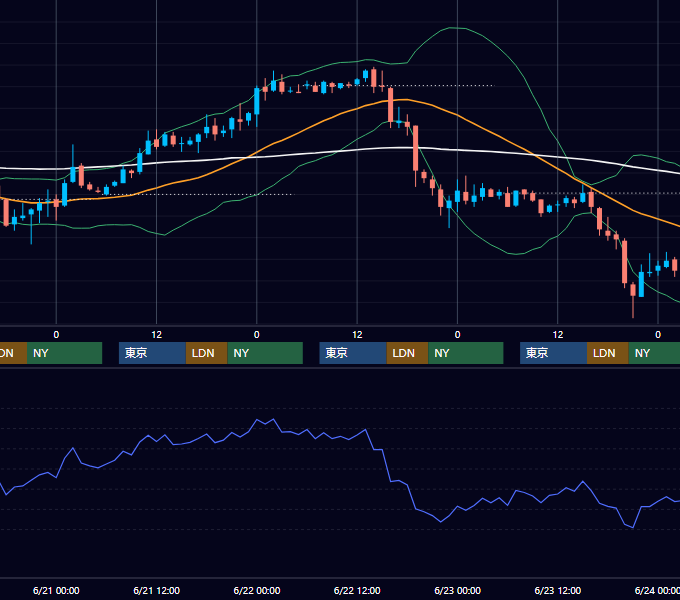Click the 6/21 12:00 date label
This screenshot has height=600, width=680.
[x=157, y=590]
